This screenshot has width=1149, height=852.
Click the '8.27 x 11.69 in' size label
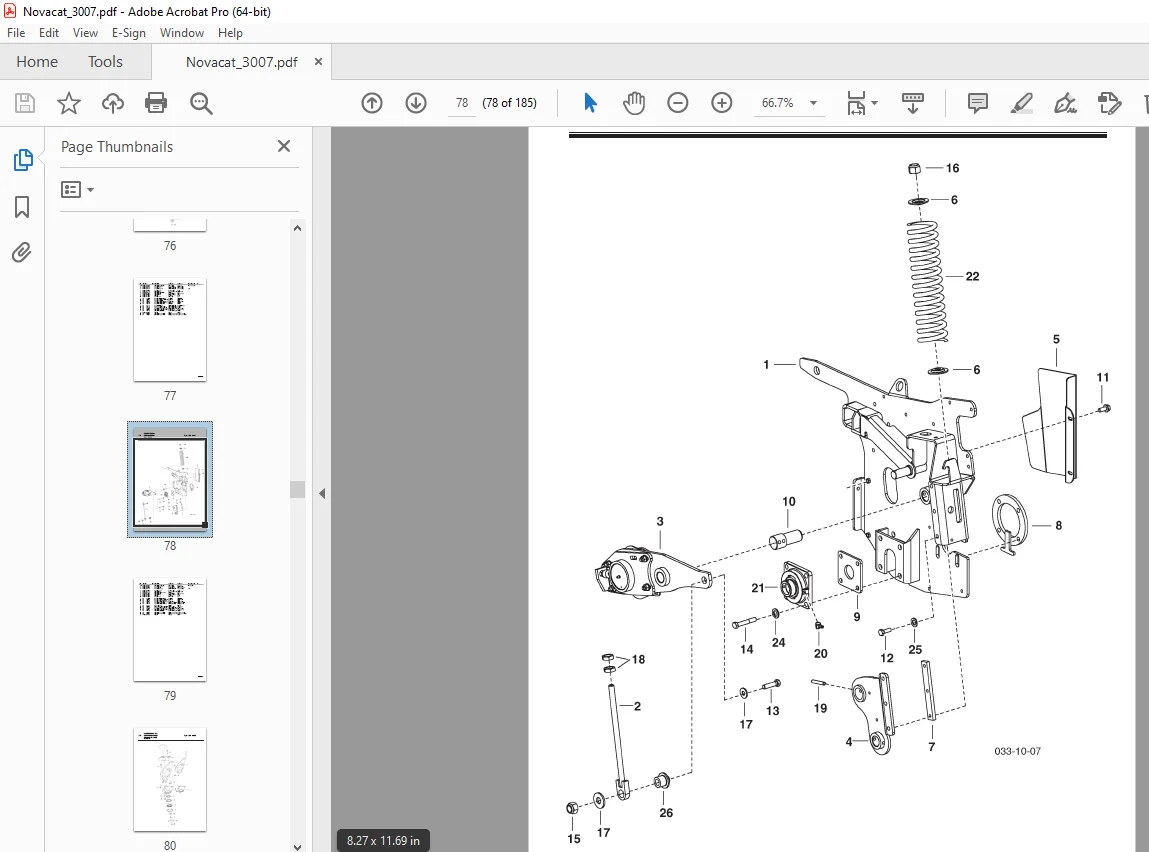tap(383, 840)
